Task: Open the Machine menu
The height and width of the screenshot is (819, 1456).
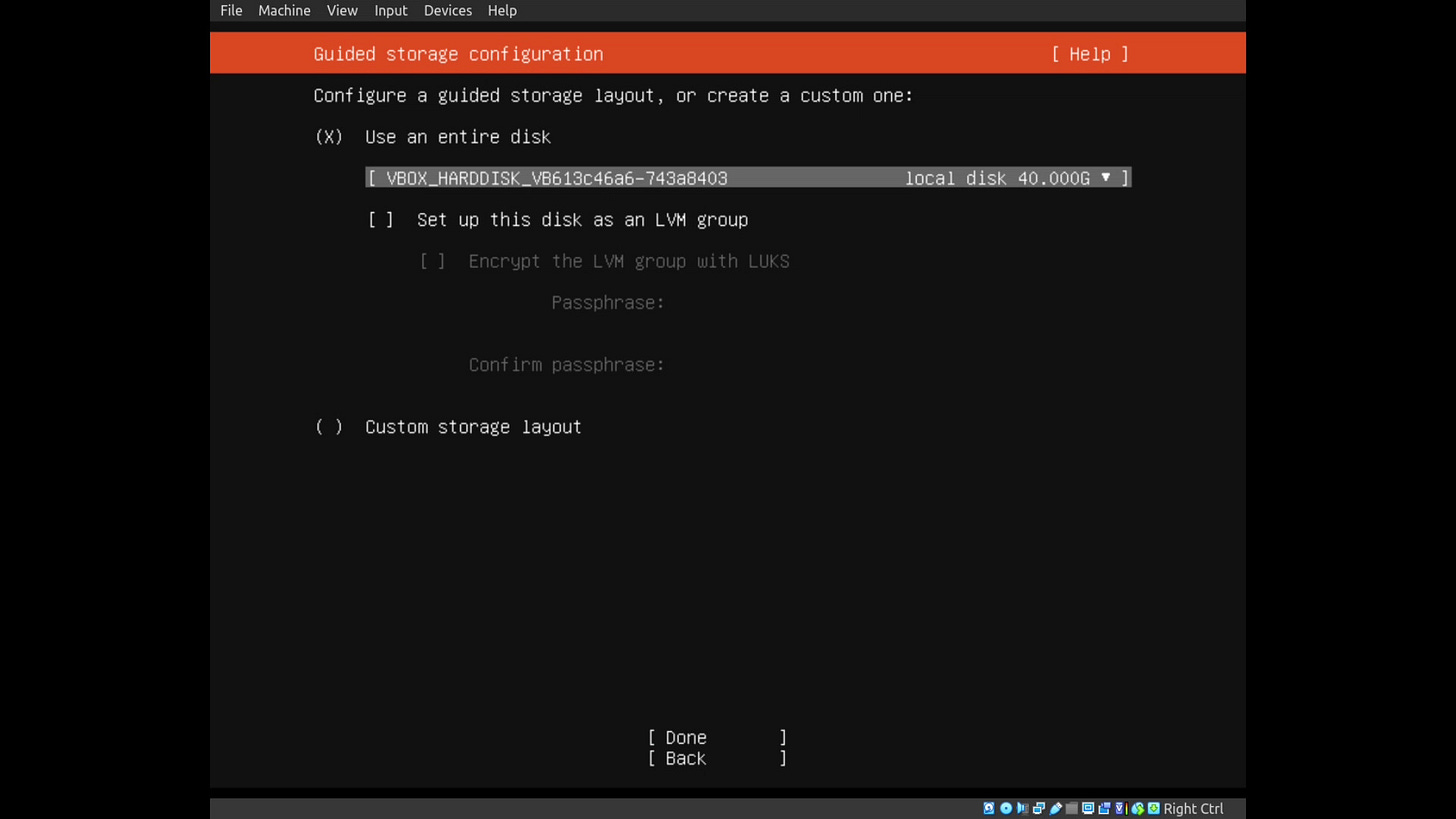Action: 284,10
